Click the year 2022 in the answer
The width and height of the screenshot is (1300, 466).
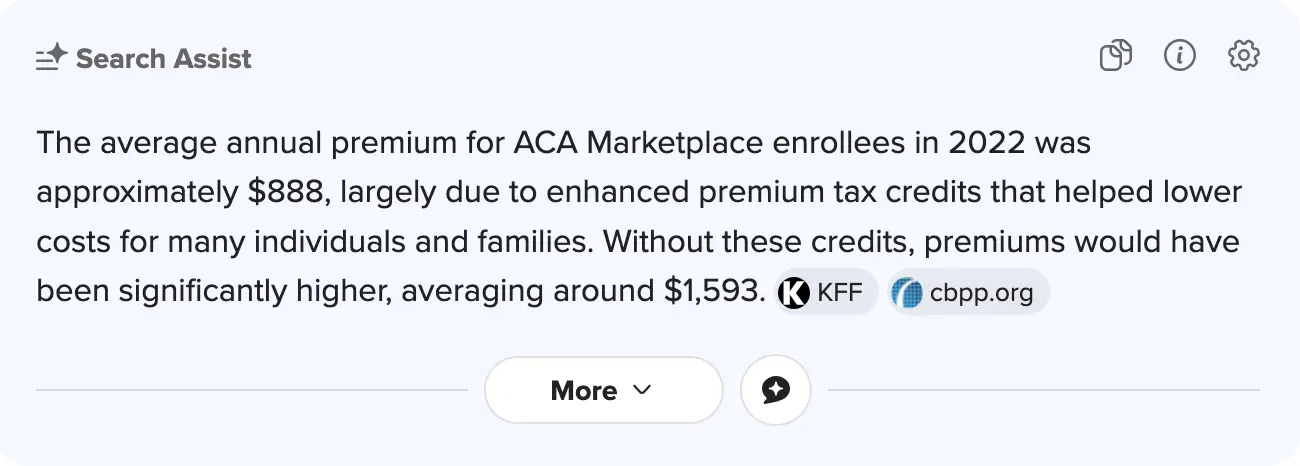pos(985,143)
